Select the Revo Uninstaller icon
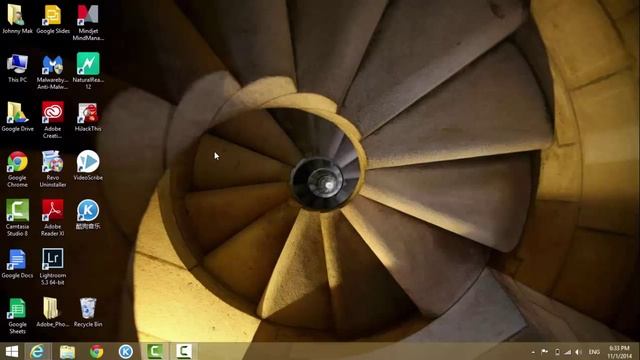This screenshot has width=640, height=360. pyautogui.click(x=53, y=169)
